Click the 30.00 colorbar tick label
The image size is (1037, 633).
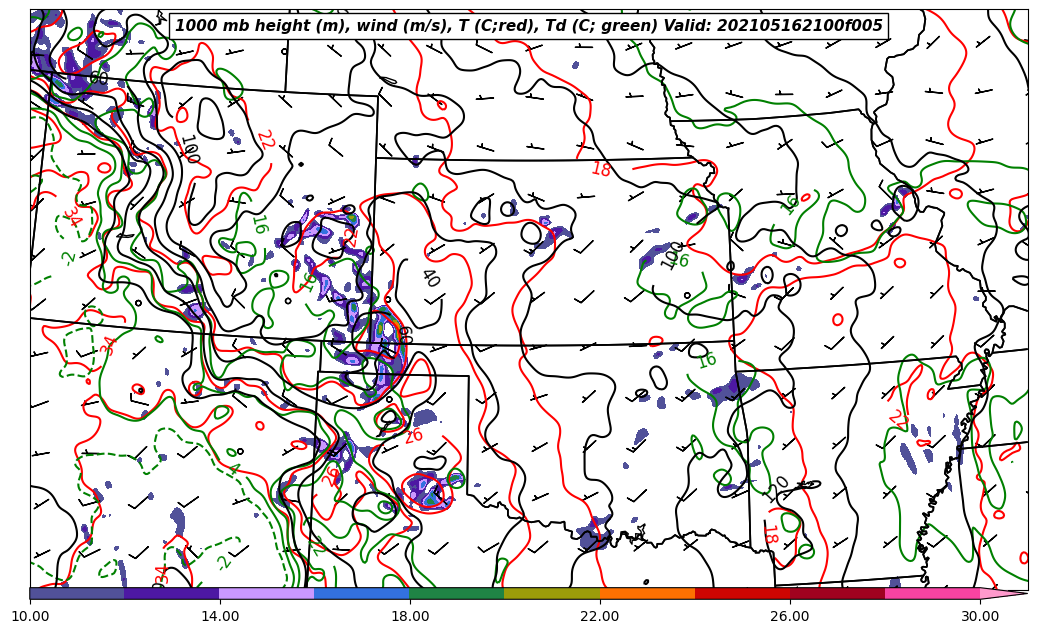pyautogui.click(x=980, y=617)
